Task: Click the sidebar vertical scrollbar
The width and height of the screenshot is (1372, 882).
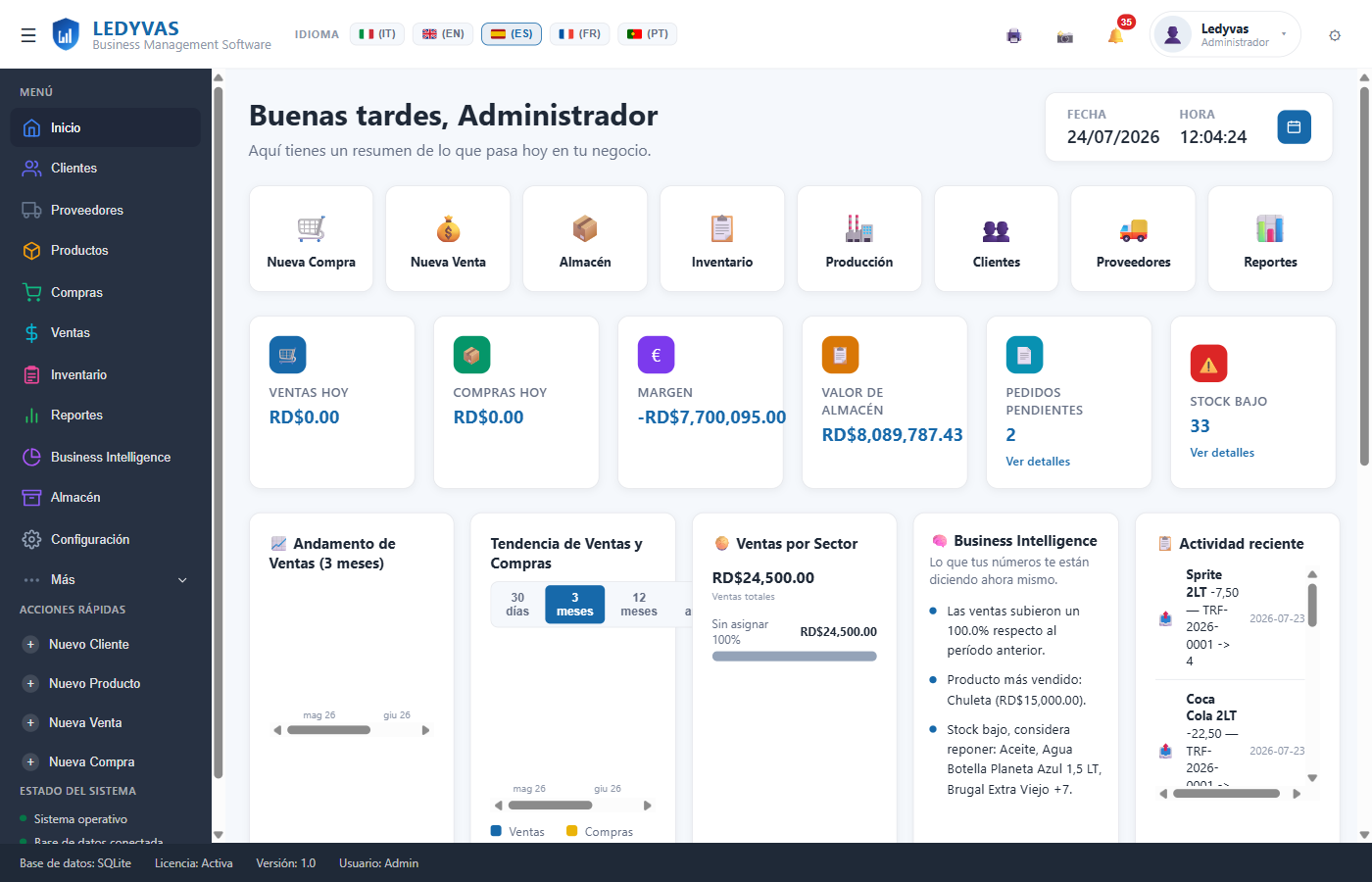Action: [218, 431]
